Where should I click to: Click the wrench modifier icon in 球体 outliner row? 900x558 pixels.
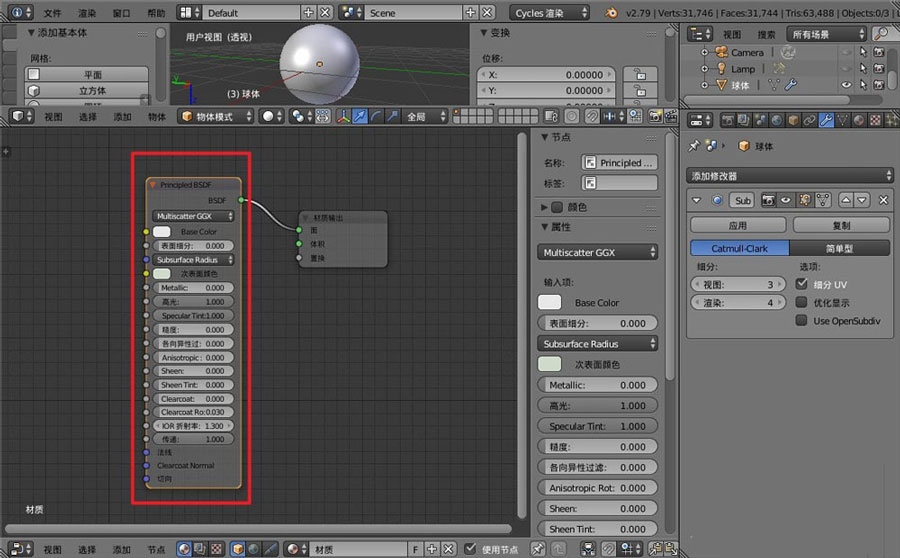coord(791,85)
